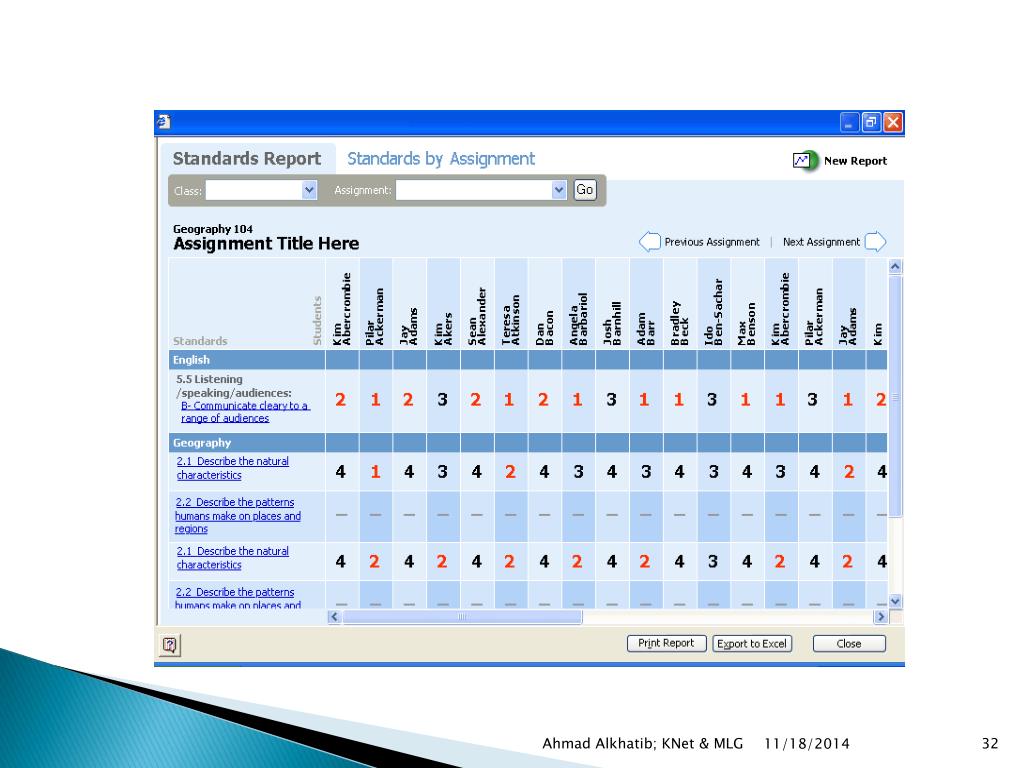Switch to Standards by Assignment tab
This screenshot has height=768, width=1024.
click(441, 159)
